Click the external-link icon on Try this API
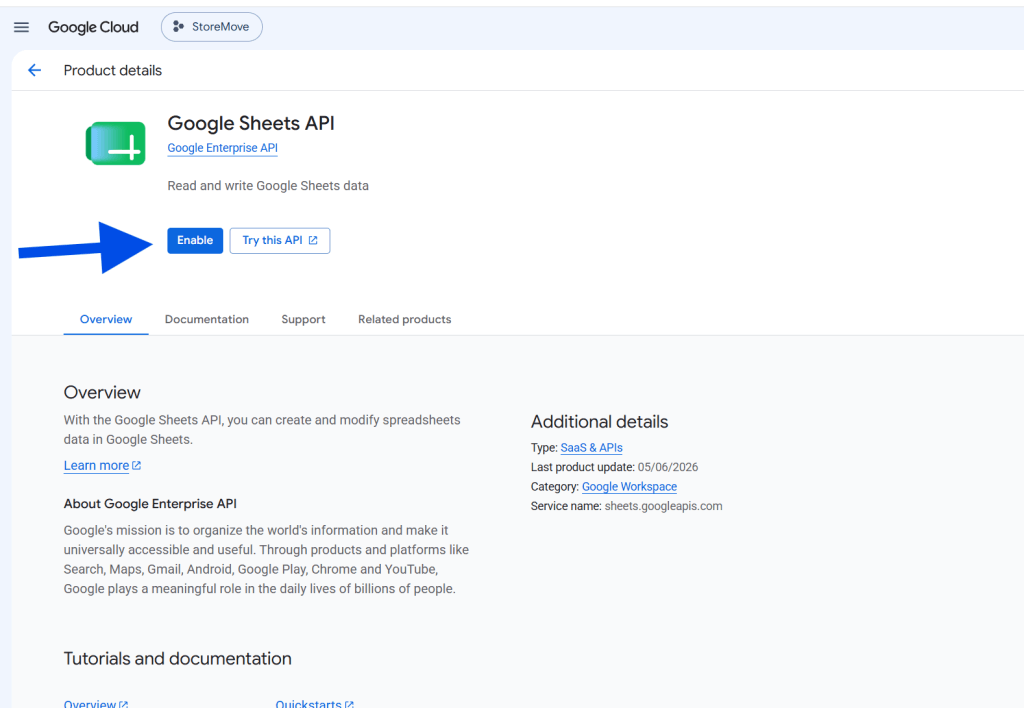The image size is (1024, 708). coord(313,240)
